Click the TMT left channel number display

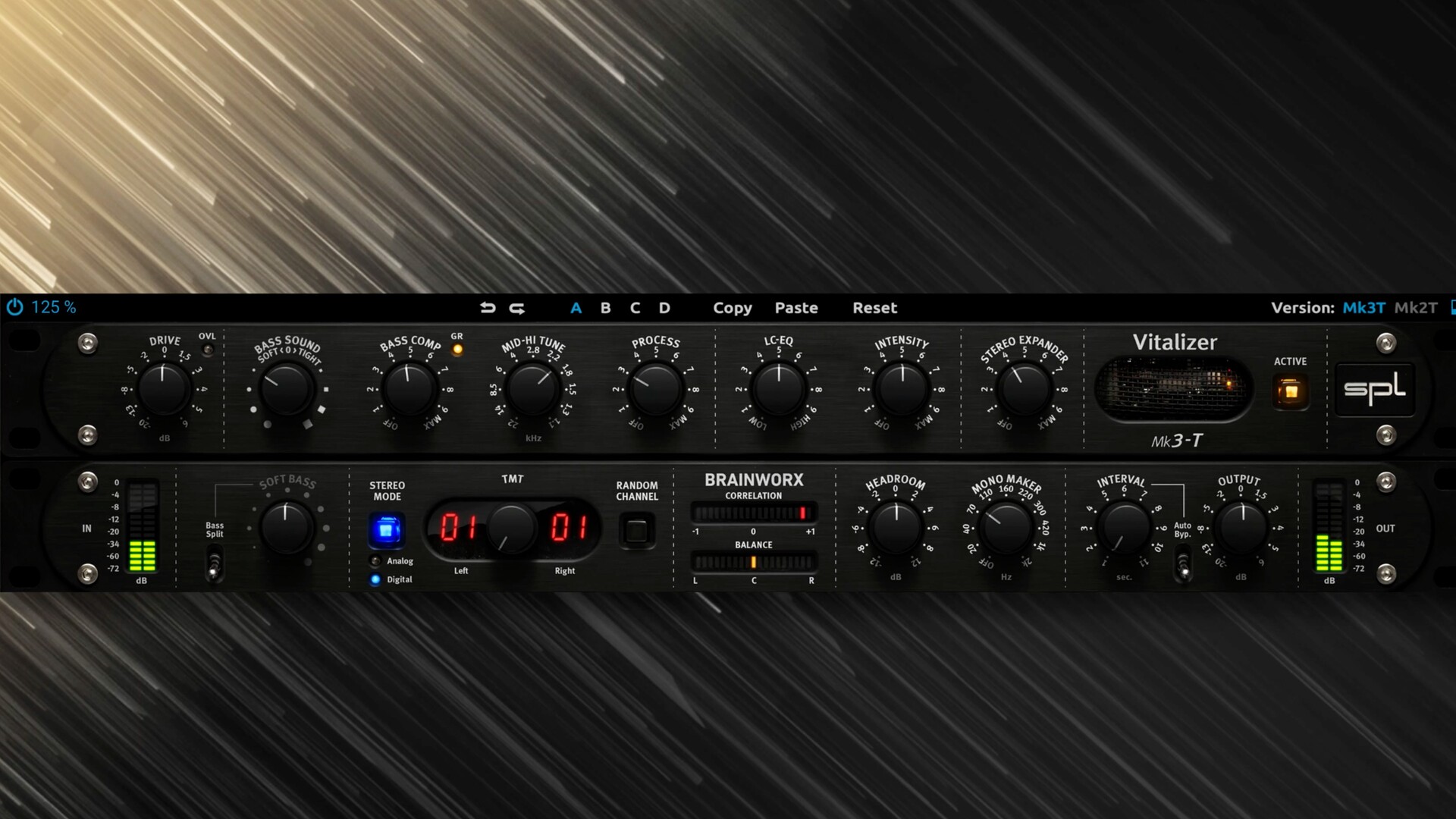tap(460, 527)
